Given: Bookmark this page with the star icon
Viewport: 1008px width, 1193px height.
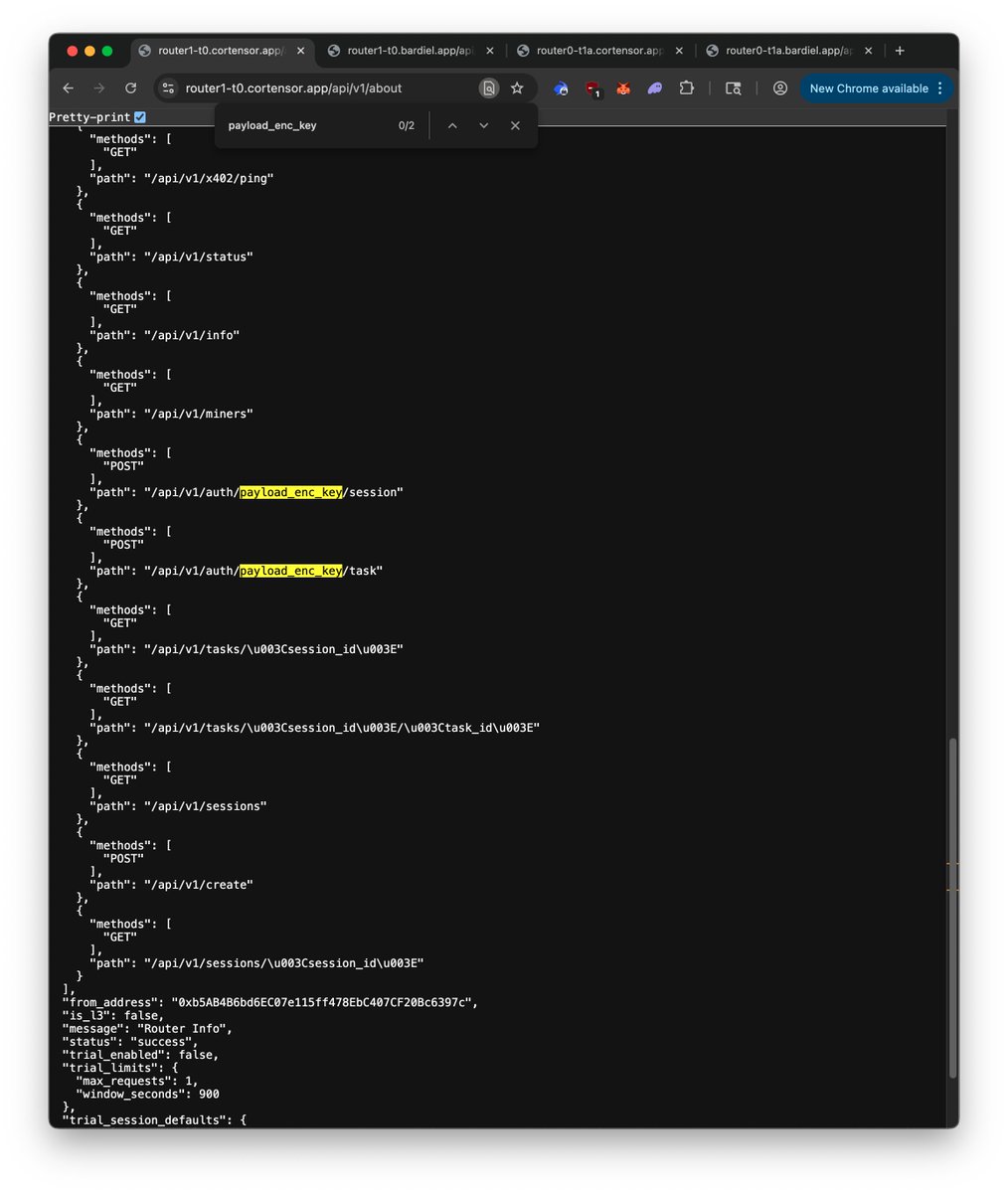Looking at the screenshot, I should (517, 88).
